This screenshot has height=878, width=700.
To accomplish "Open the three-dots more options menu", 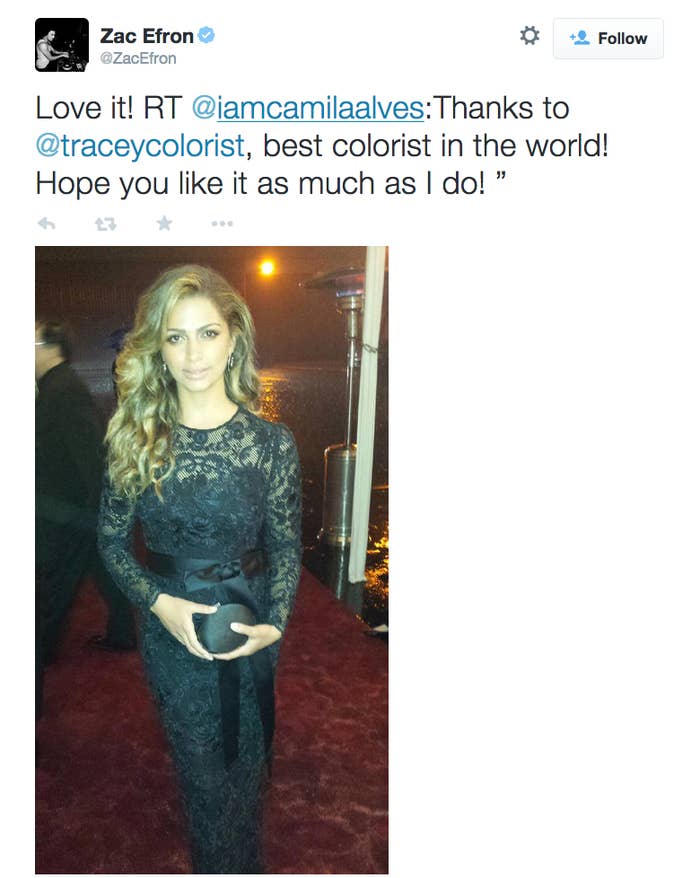I will click(222, 224).
